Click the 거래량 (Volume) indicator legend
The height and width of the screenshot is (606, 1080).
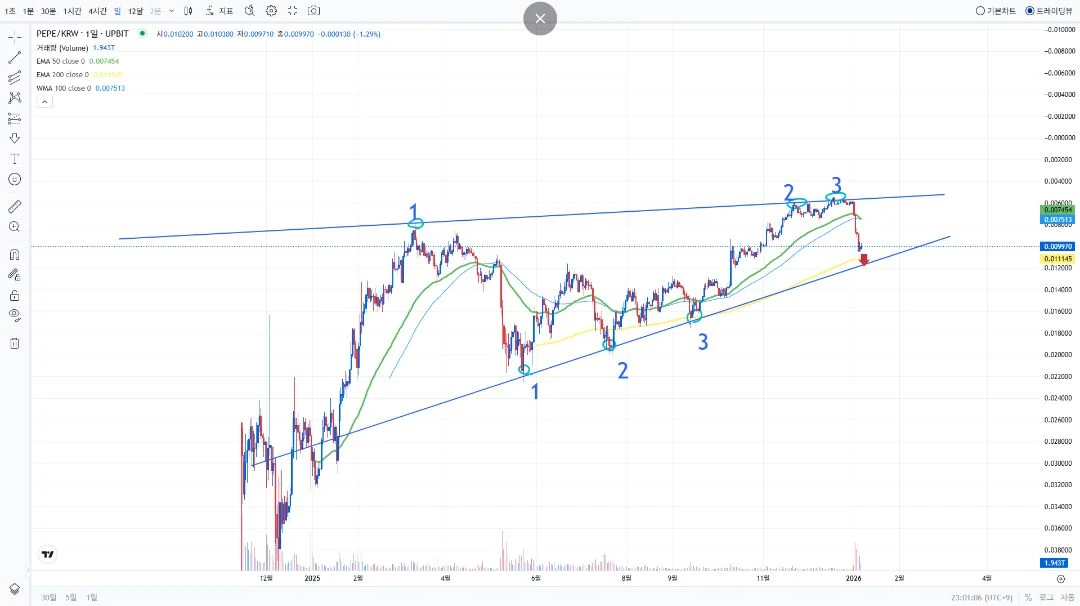63,48
